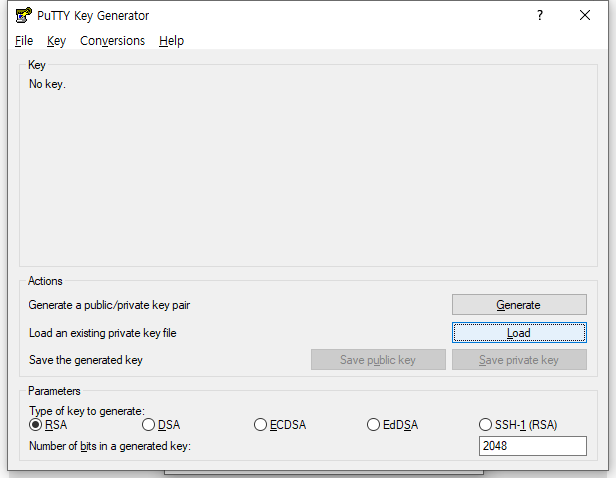Open the Conversions menu
This screenshot has width=616, height=478.
(x=112, y=41)
